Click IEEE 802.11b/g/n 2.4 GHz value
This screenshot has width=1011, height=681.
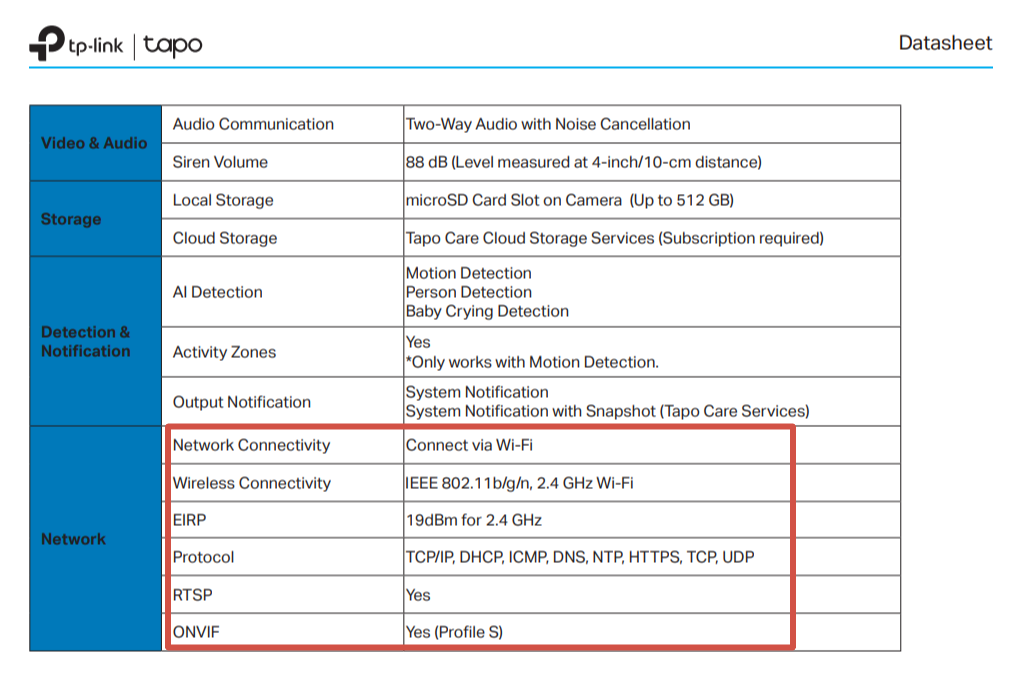point(520,483)
